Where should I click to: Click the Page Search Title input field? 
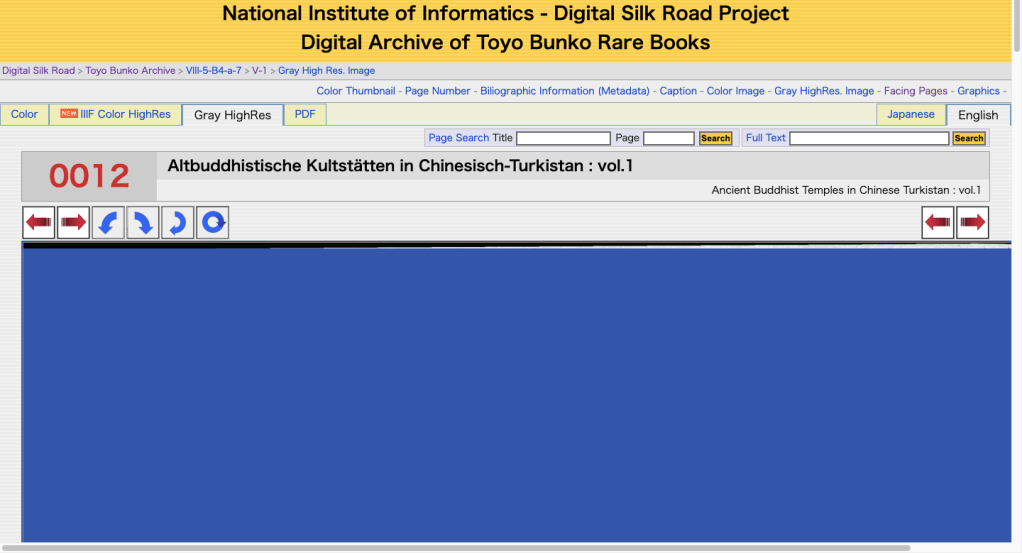click(x=563, y=138)
